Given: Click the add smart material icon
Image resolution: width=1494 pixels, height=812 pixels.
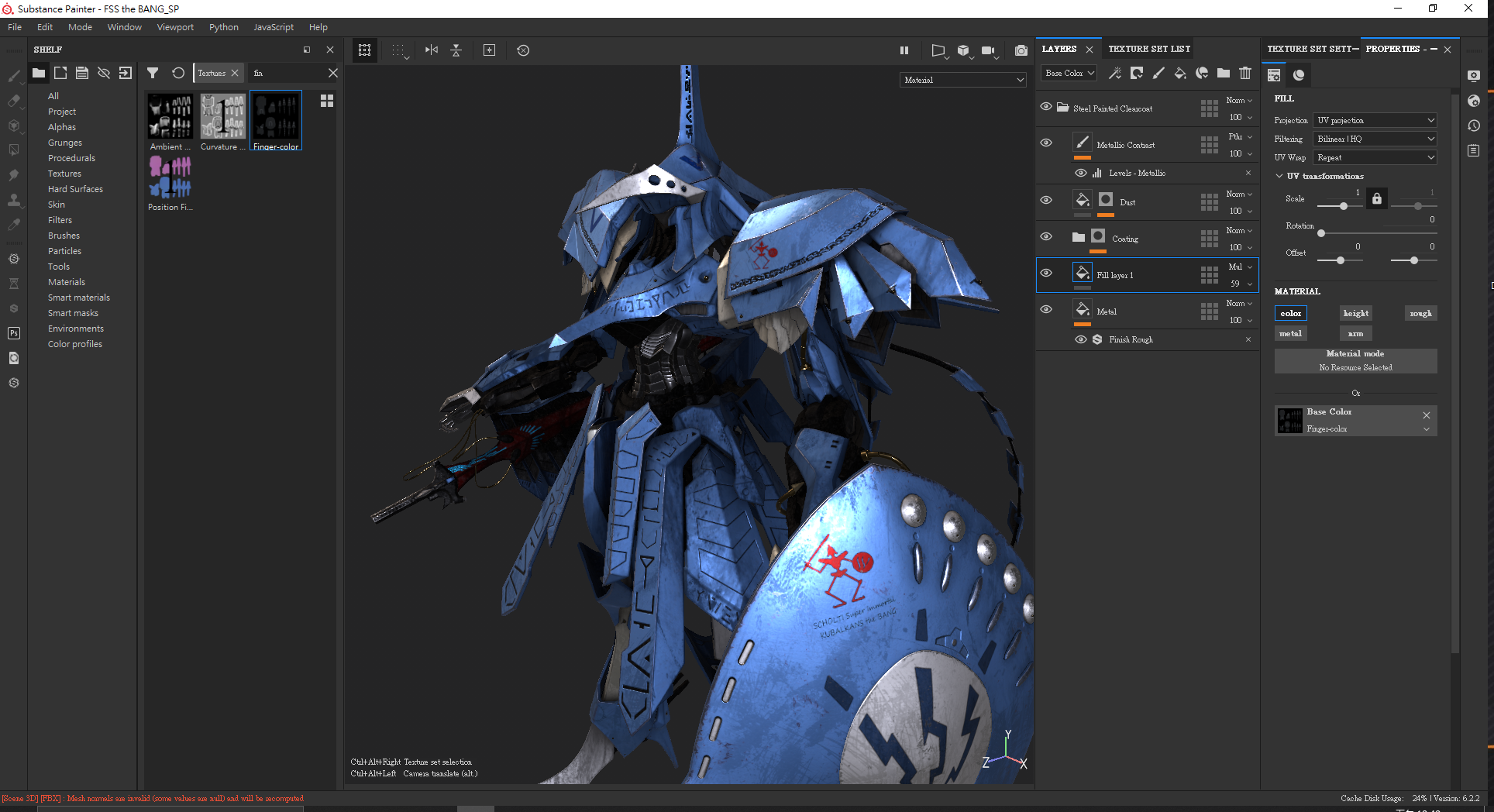Looking at the screenshot, I should (1202, 73).
